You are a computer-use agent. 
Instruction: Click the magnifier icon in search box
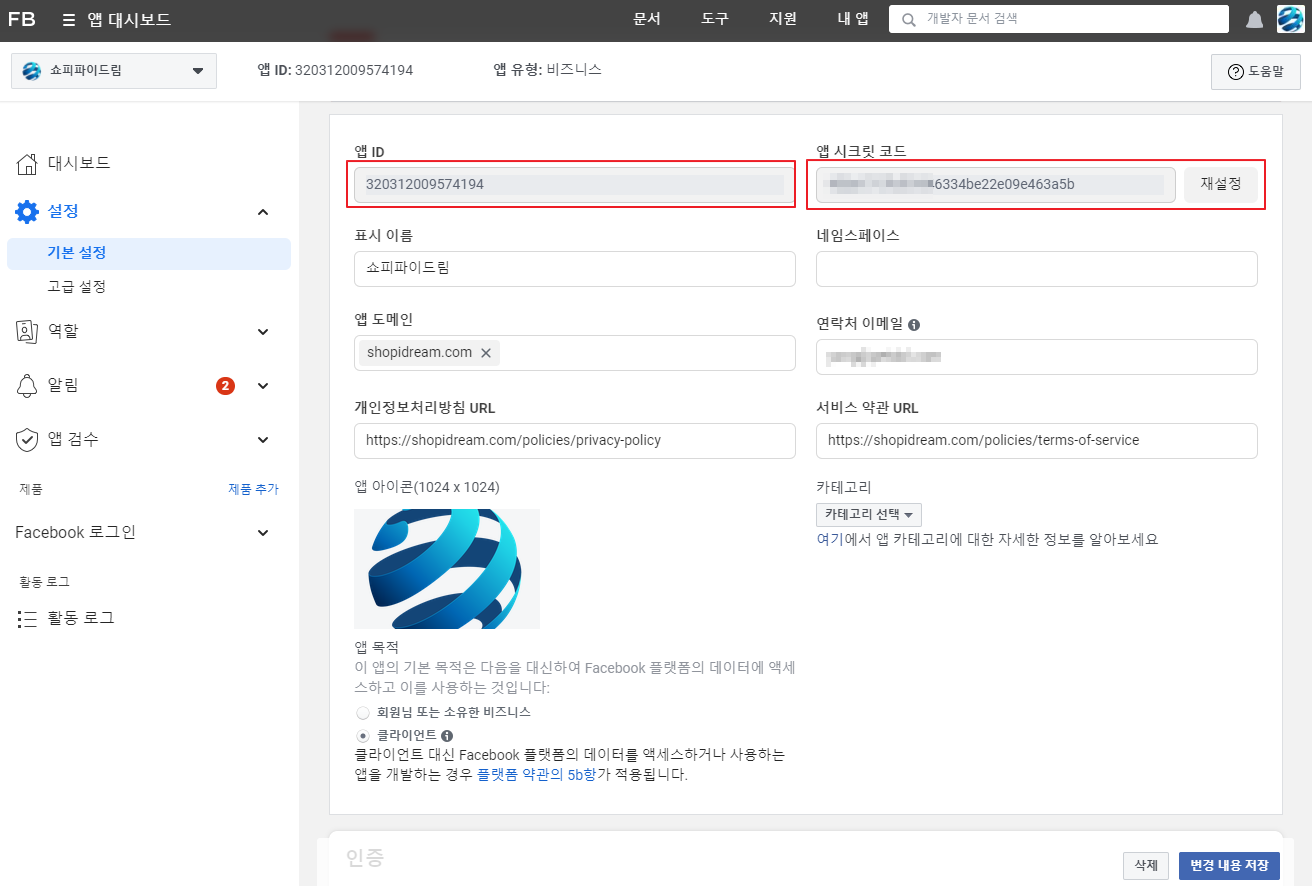[x=908, y=19]
